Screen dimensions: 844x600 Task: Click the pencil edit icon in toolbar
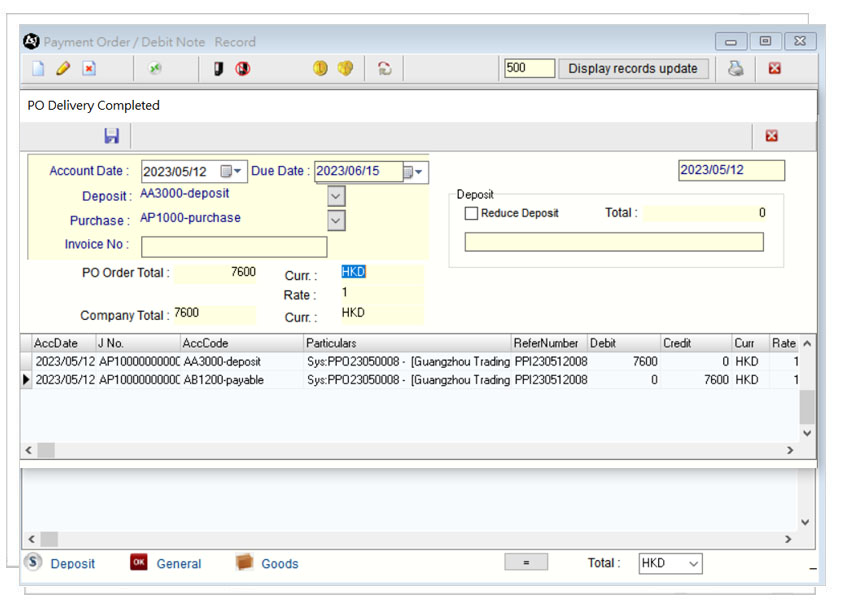point(63,68)
